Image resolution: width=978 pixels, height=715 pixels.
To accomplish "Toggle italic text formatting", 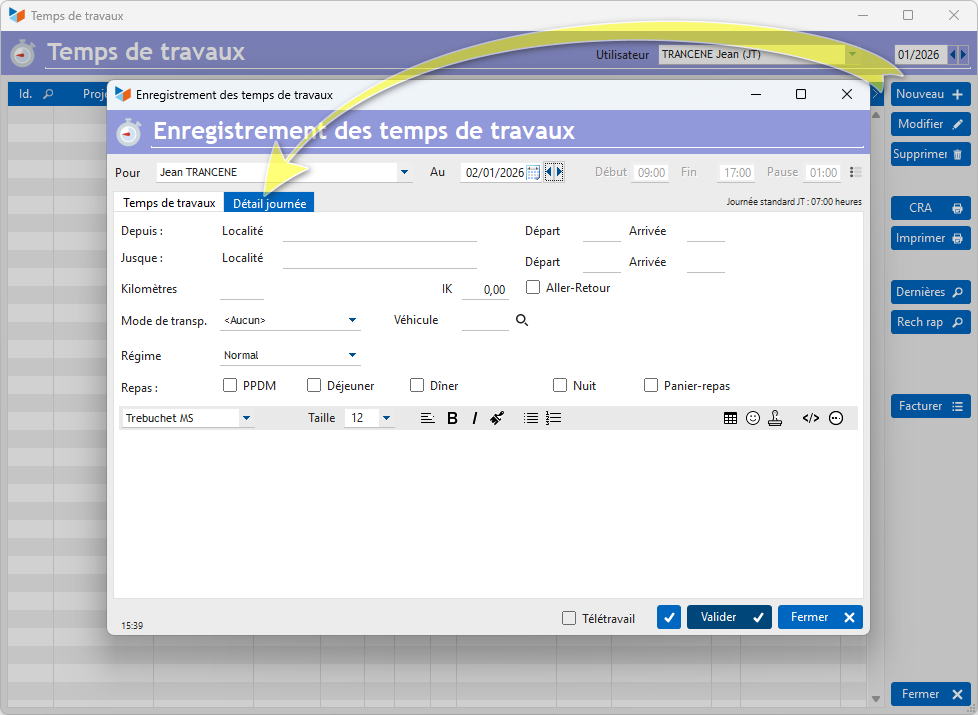I will coord(474,419).
